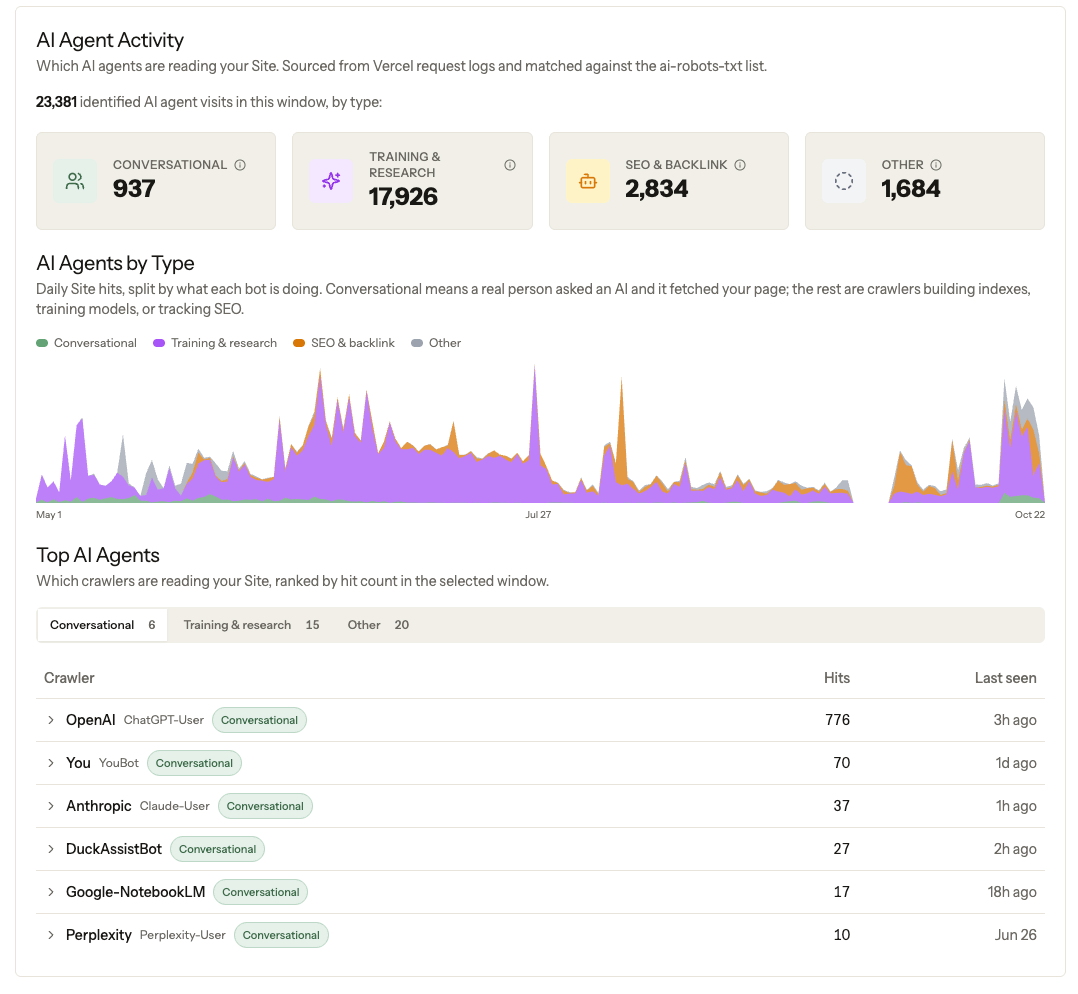Click the 2,834 SEO & Backlink count

(x=657, y=188)
